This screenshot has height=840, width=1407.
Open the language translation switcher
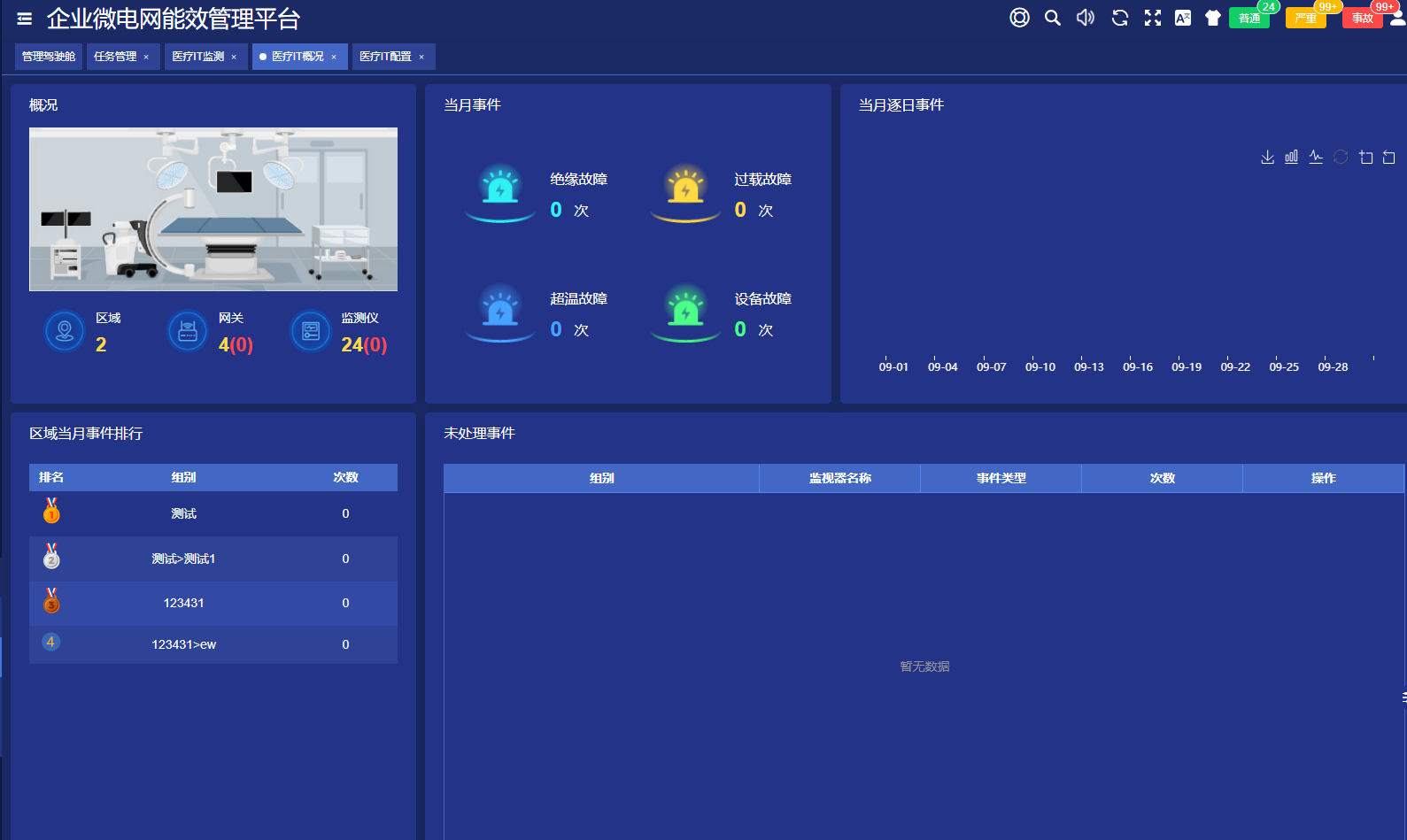(1183, 18)
